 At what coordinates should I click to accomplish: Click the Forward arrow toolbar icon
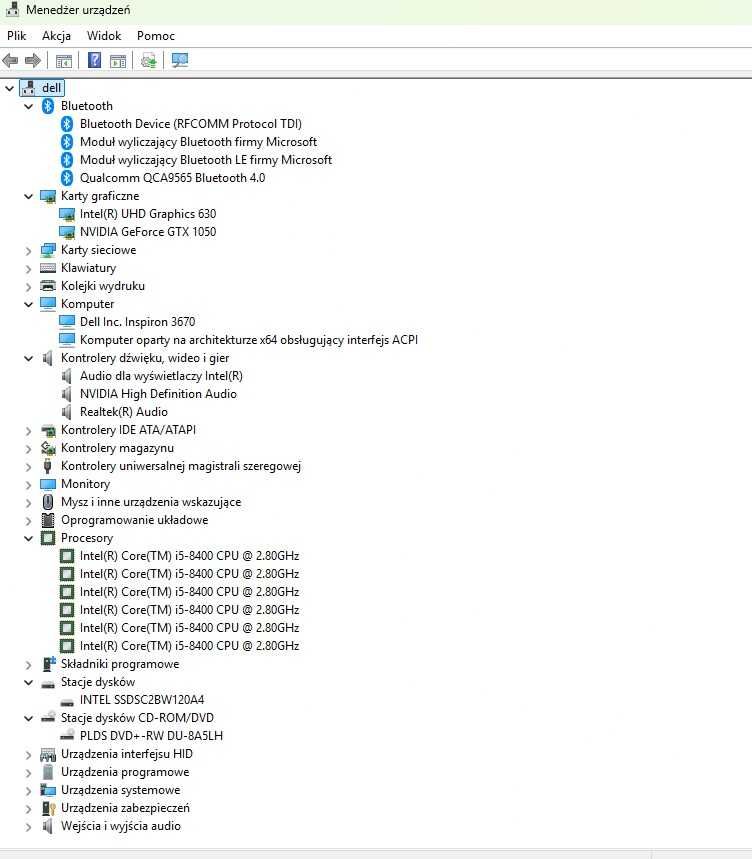[33, 60]
